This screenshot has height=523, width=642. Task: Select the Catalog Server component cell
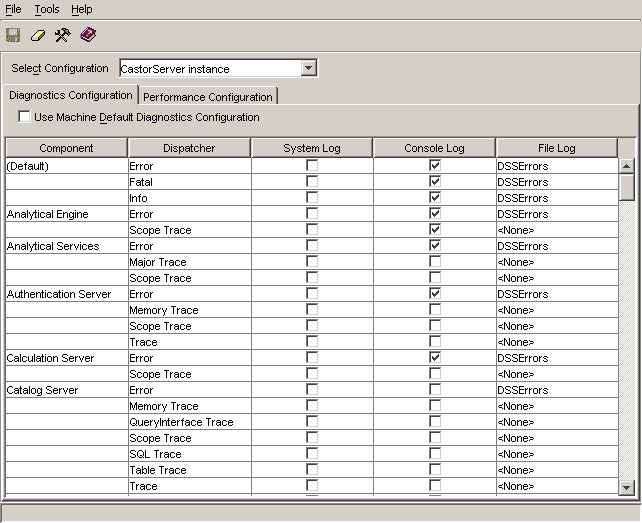pos(66,390)
